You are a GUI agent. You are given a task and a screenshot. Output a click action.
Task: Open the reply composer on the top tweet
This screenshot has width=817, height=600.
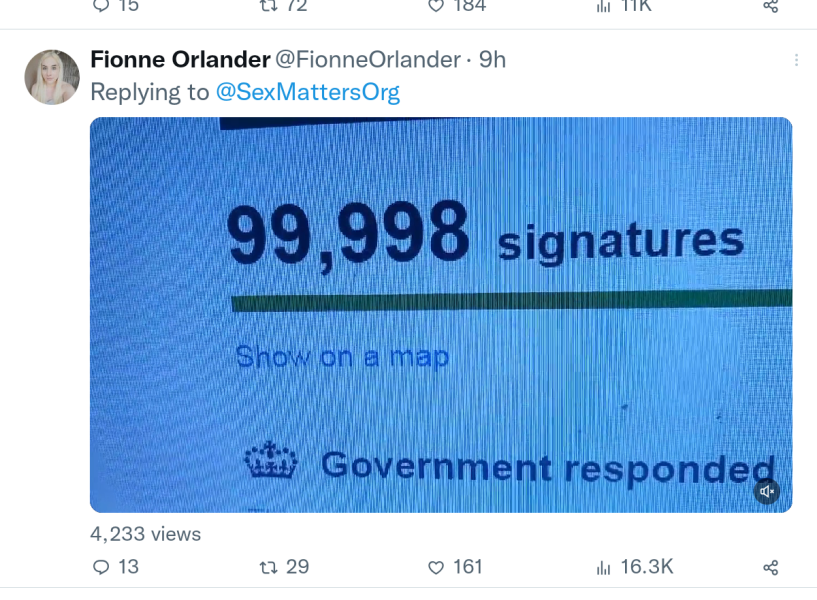point(101,7)
